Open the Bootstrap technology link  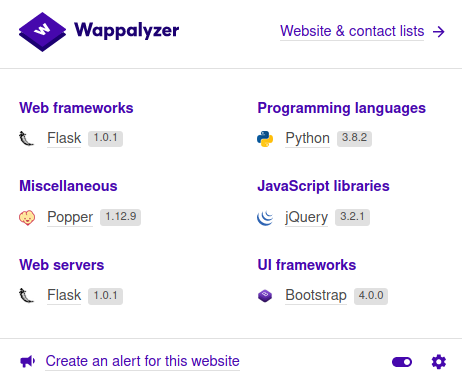click(316, 295)
